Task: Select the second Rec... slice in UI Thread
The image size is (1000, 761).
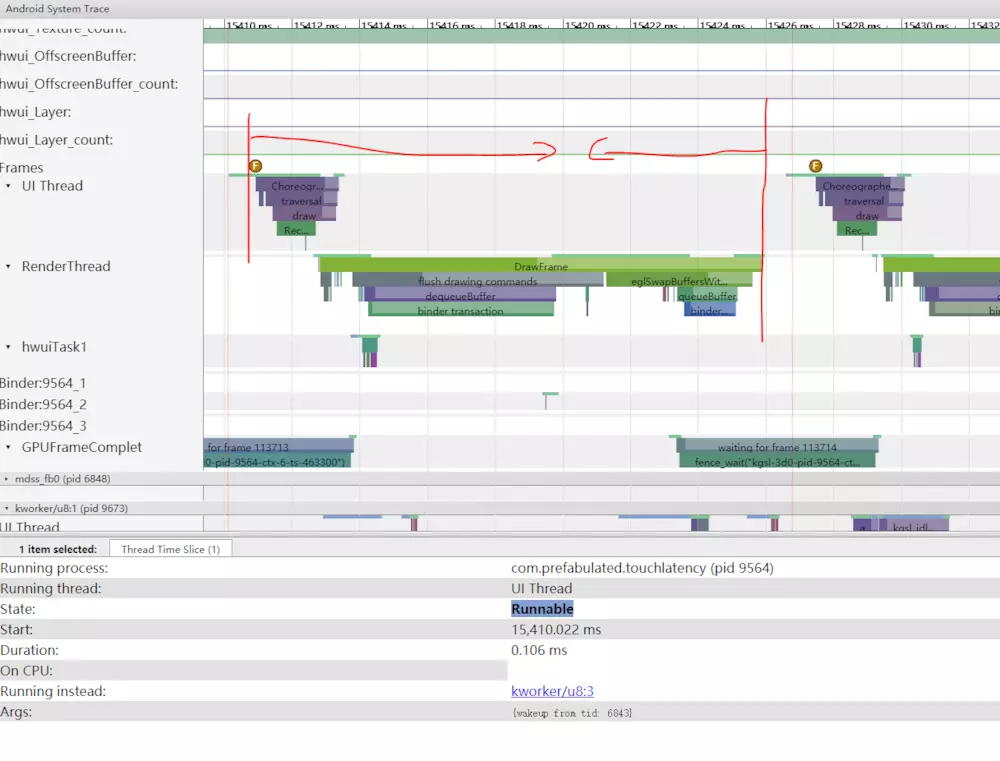Action: (x=857, y=230)
